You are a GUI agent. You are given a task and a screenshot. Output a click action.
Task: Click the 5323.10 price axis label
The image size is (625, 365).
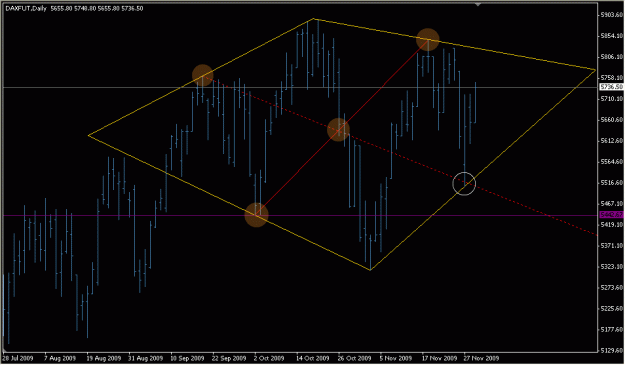click(x=612, y=267)
